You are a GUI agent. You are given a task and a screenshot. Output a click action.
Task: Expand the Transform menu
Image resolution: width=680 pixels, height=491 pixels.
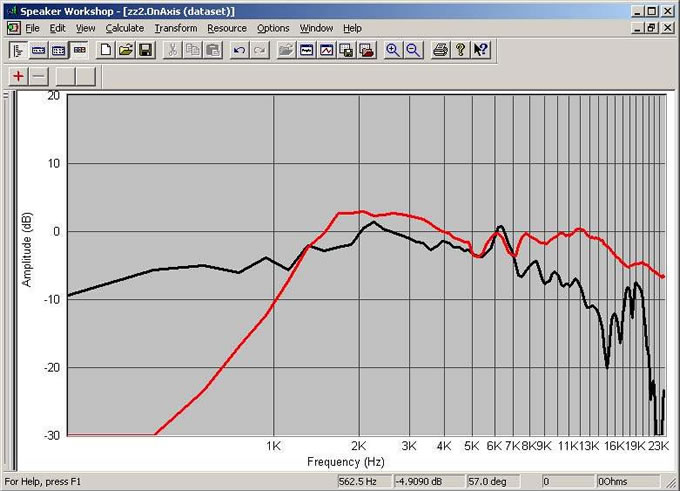[x=175, y=28]
